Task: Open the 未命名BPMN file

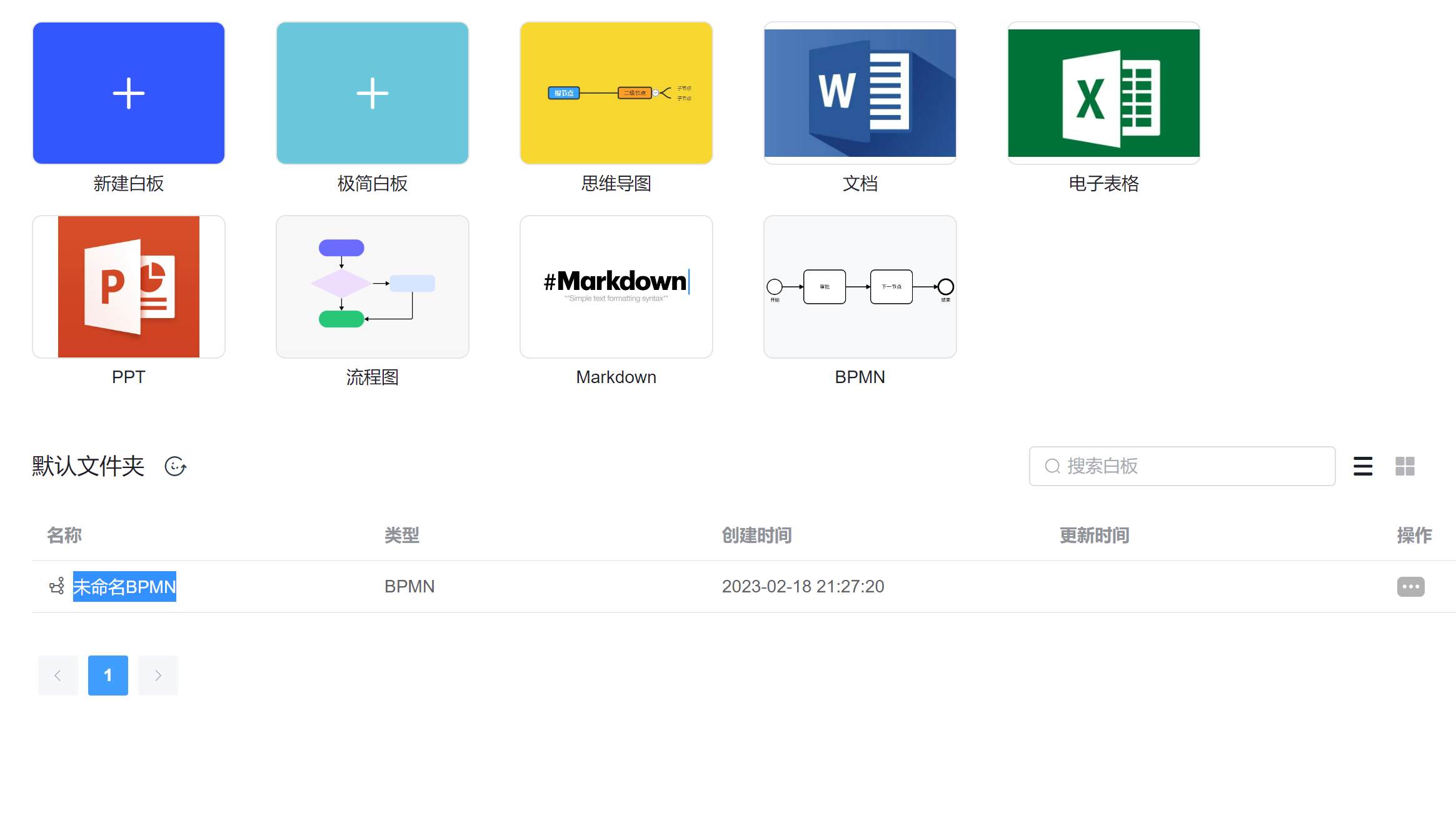Action: pos(124,587)
